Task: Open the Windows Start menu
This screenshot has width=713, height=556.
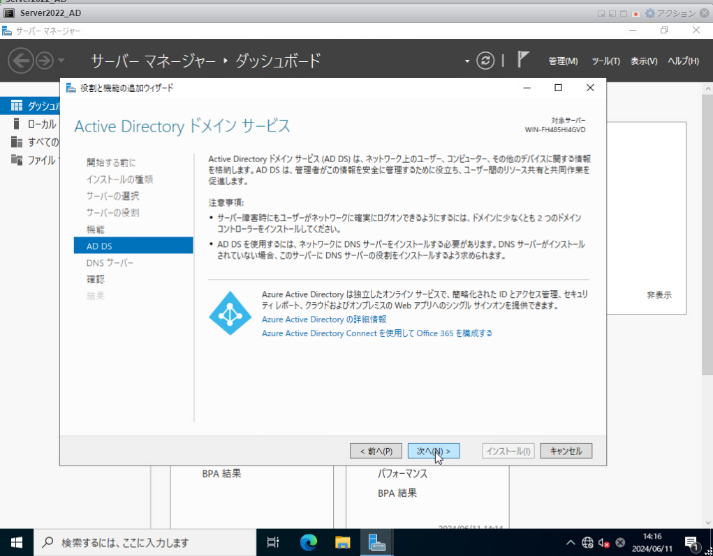Action: (16, 542)
